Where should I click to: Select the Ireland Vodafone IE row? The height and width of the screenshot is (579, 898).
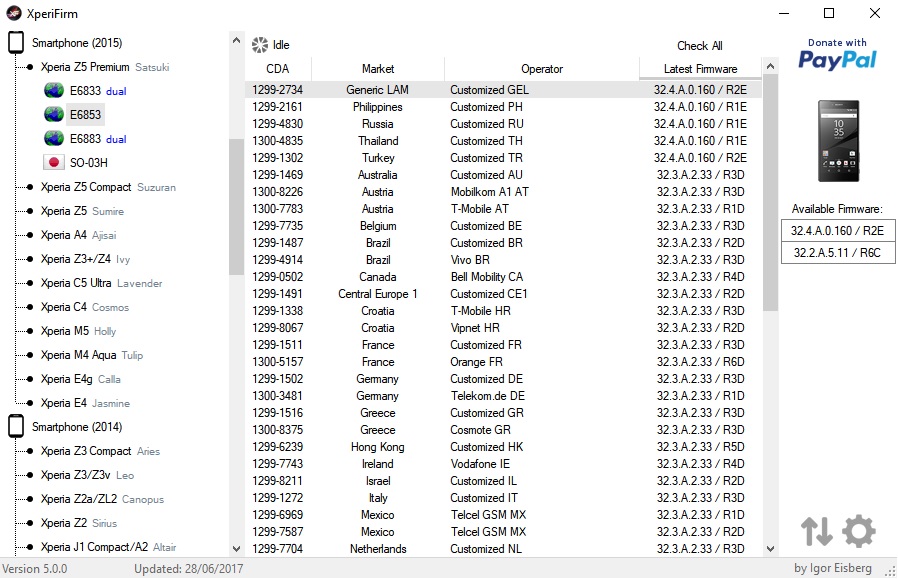[x=504, y=464]
